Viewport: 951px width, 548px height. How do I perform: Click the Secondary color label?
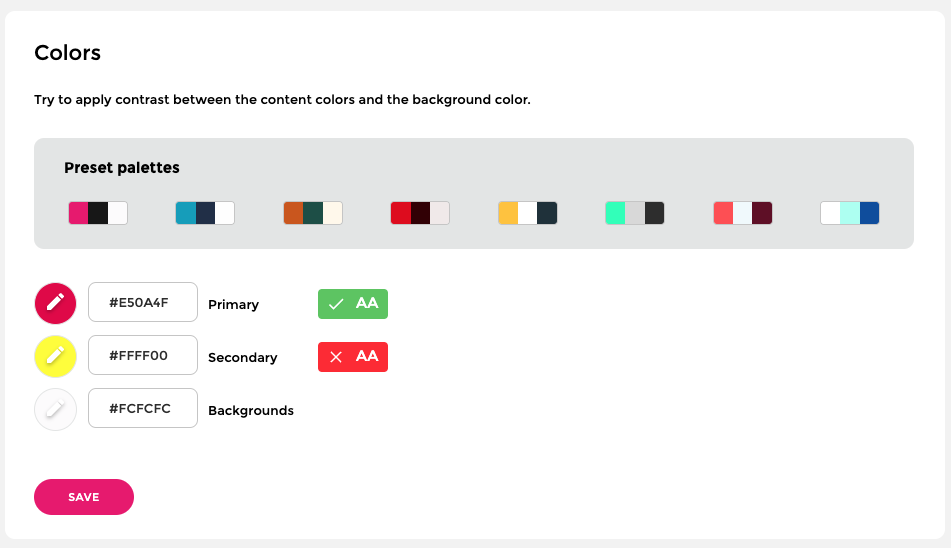243,357
